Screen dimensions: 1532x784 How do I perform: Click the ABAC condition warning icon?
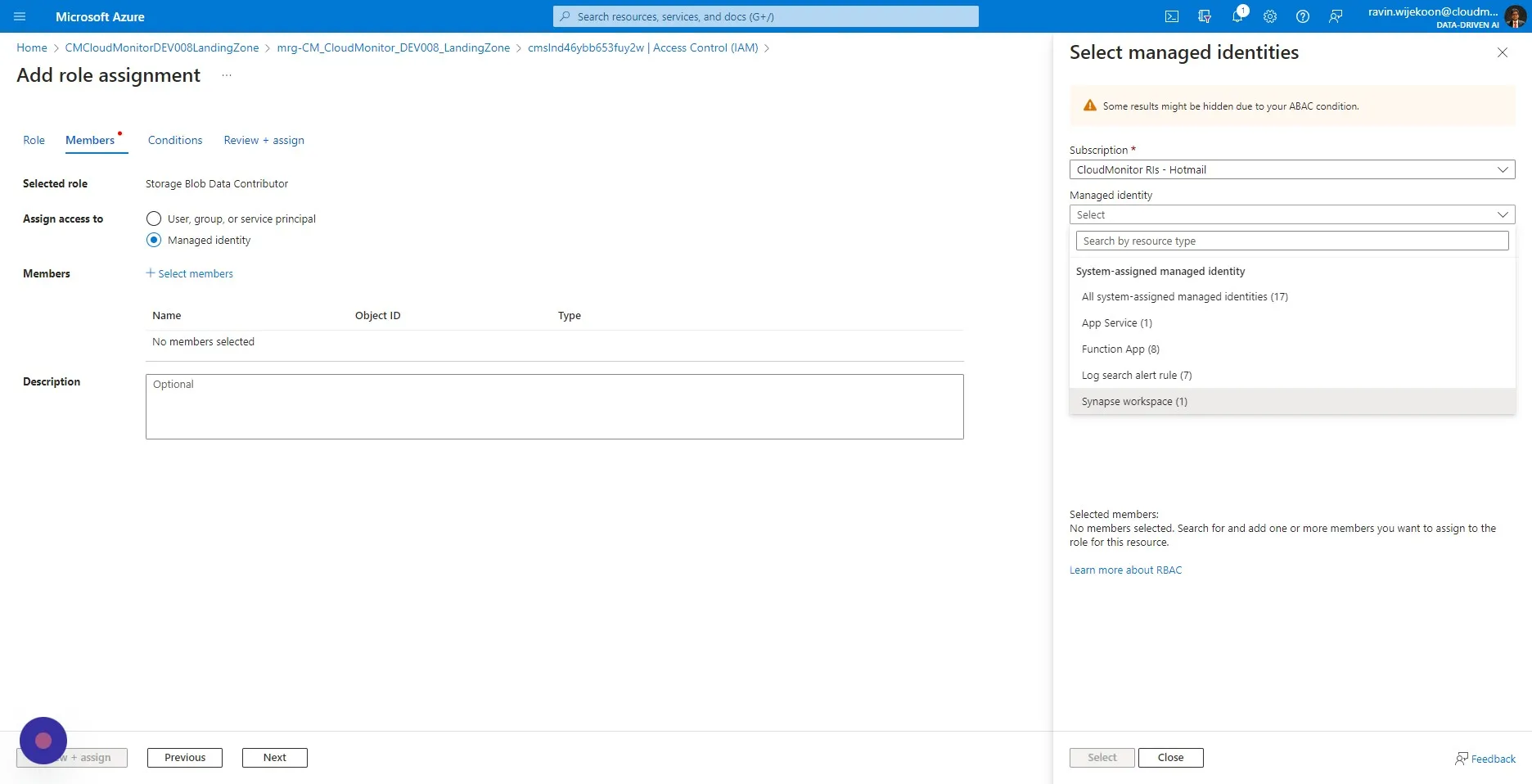pos(1090,106)
